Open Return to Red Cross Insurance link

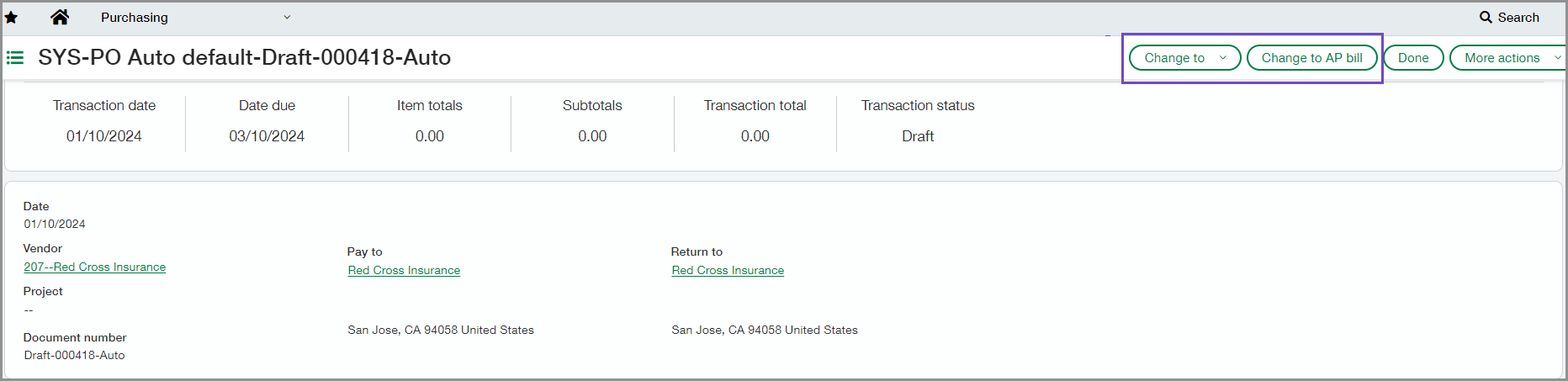click(728, 270)
